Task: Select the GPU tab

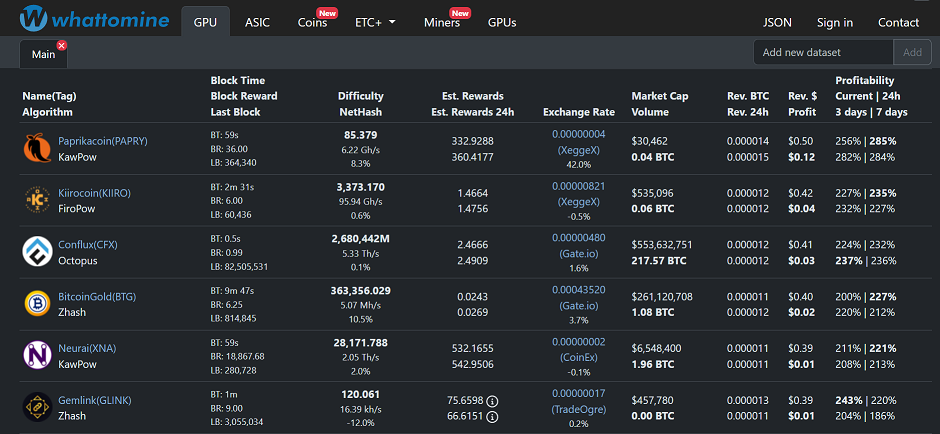Action: point(206,22)
